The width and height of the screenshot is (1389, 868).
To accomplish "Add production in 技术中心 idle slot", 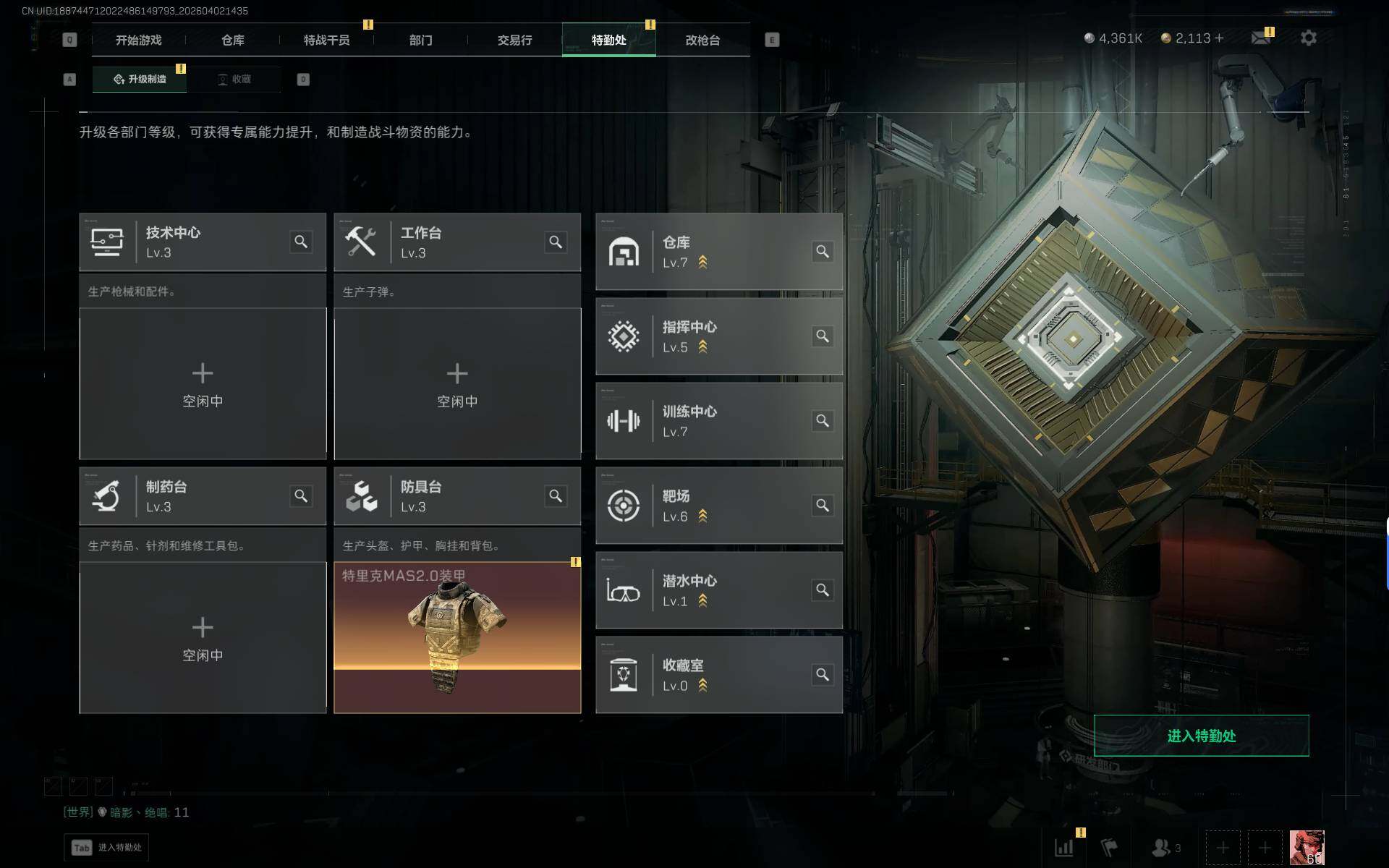I will pos(203,383).
